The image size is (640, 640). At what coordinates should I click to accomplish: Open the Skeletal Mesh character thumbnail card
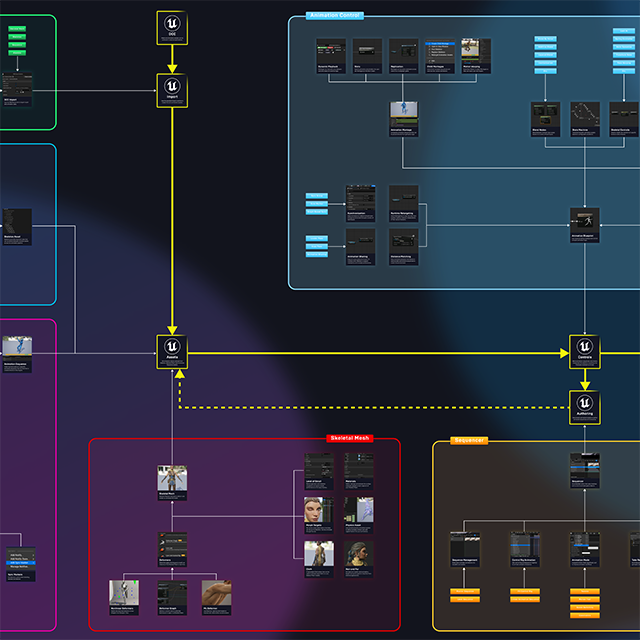pos(172,482)
